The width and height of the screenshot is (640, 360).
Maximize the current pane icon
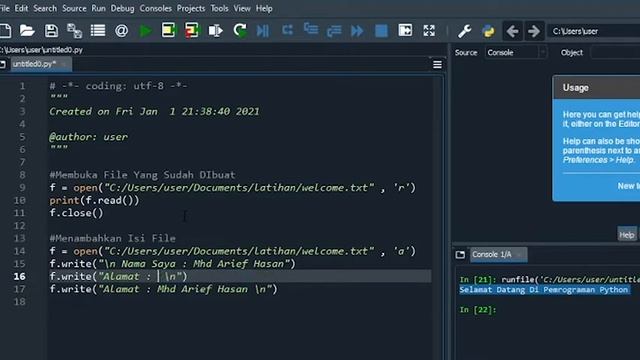tap(405, 31)
